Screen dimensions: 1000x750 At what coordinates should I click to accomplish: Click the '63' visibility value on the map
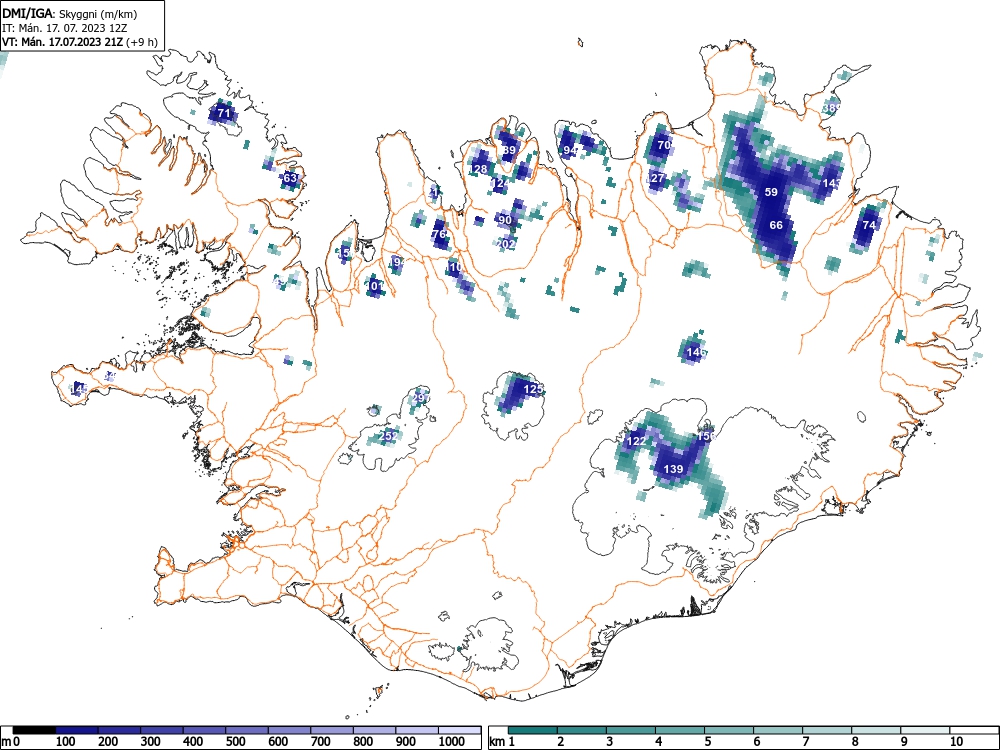290,178
